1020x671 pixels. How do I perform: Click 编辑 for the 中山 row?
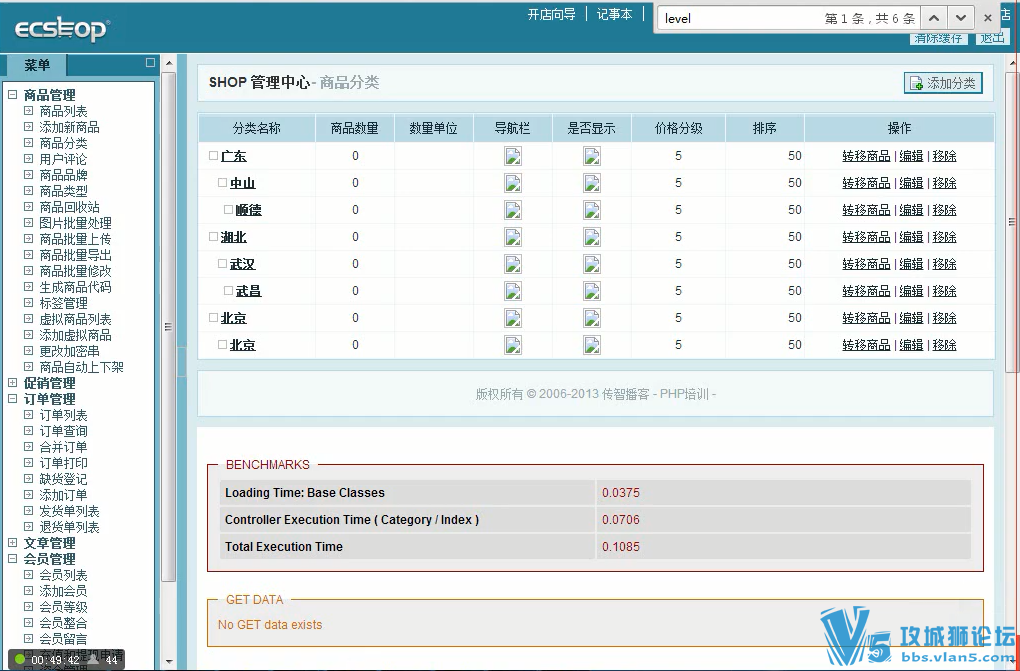pyautogui.click(x=911, y=183)
